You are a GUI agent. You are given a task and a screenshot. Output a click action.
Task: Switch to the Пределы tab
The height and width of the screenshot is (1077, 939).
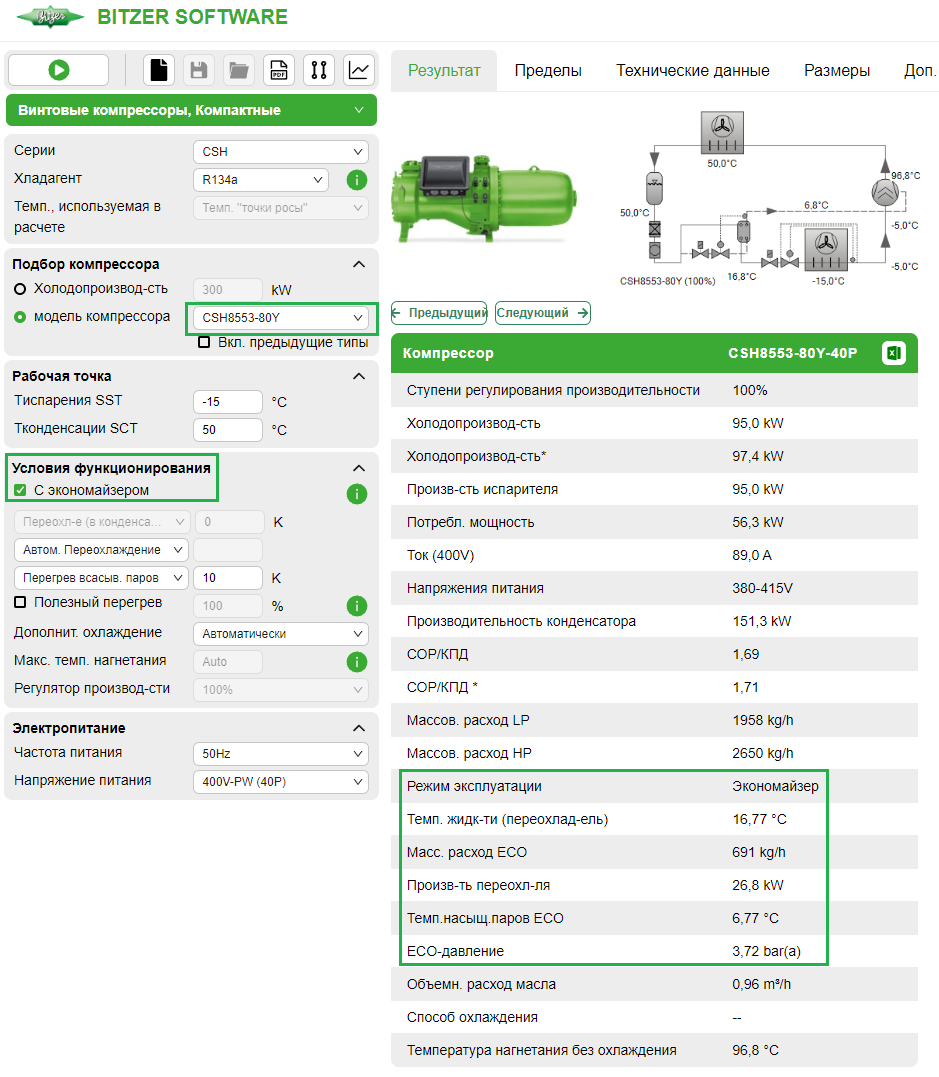tap(548, 70)
